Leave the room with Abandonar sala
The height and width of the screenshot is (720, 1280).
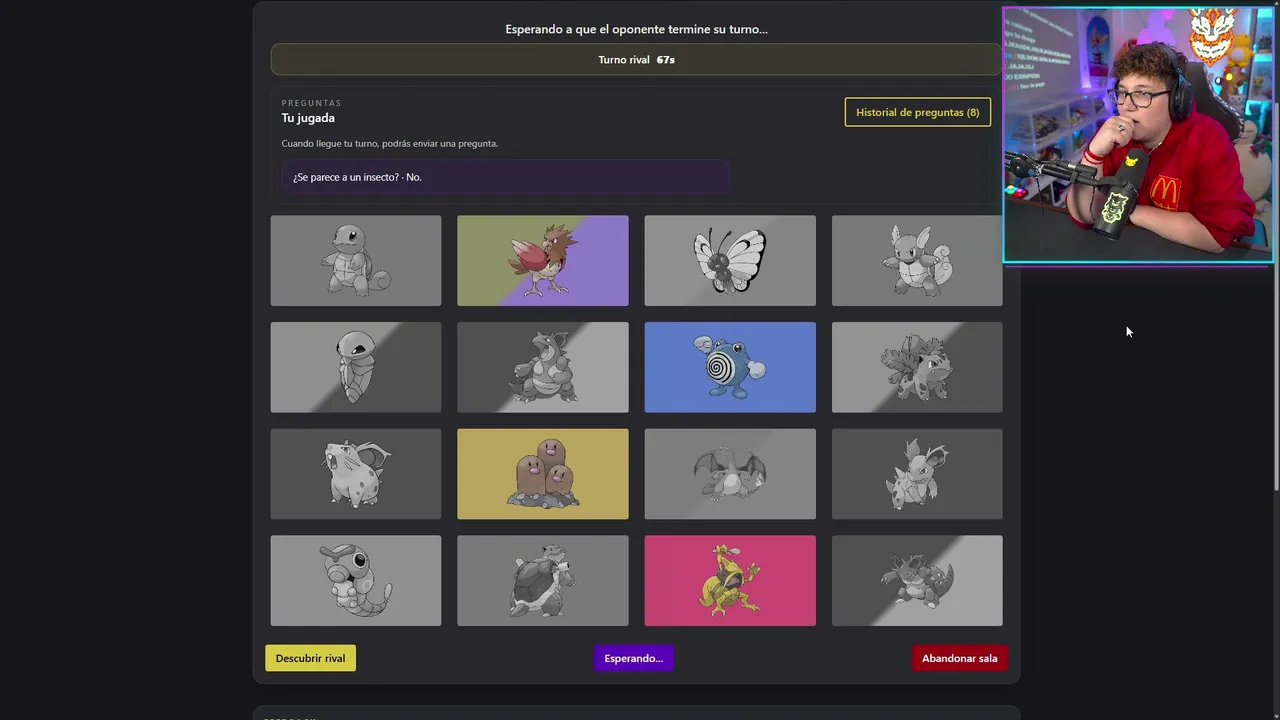click(x=960, y=658)
